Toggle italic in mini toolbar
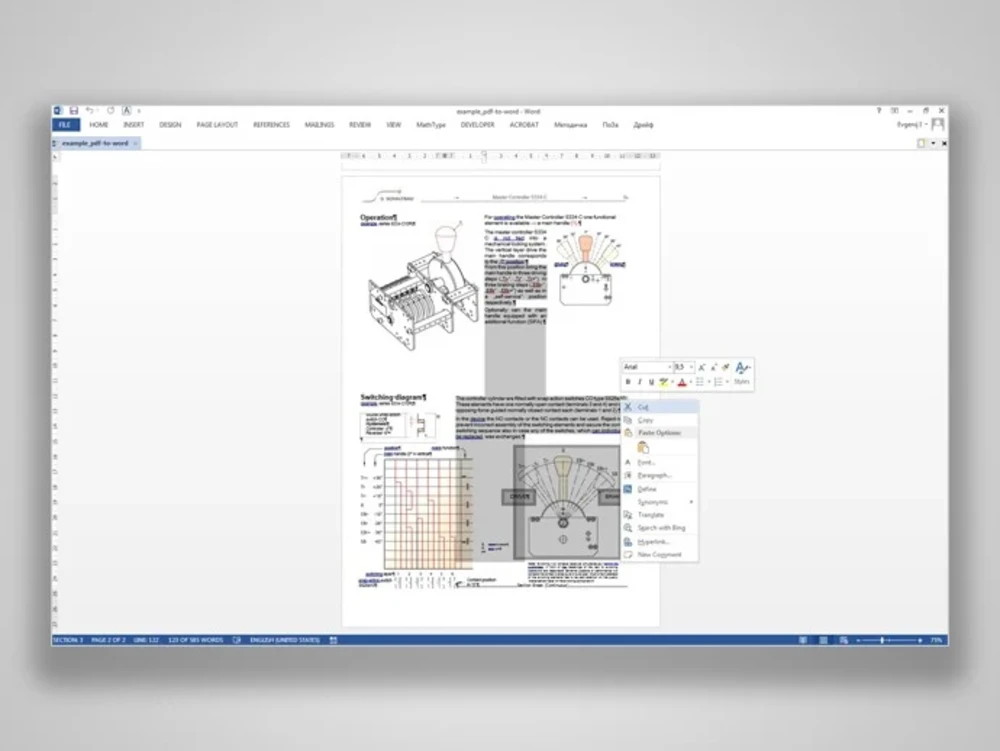Screen dimensions: 1000x751 640,382
